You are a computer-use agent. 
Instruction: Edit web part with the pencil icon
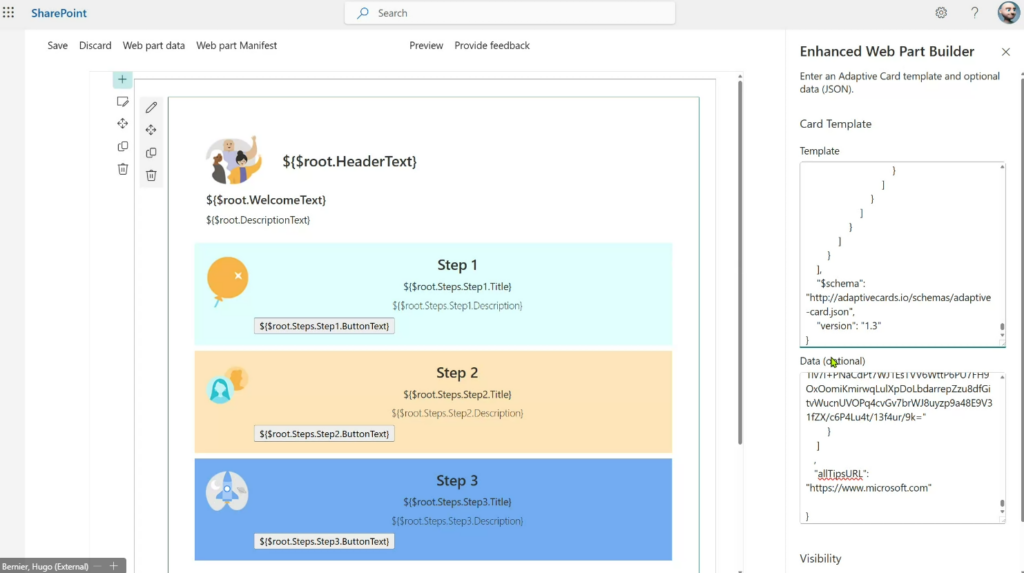click(151, 107)
